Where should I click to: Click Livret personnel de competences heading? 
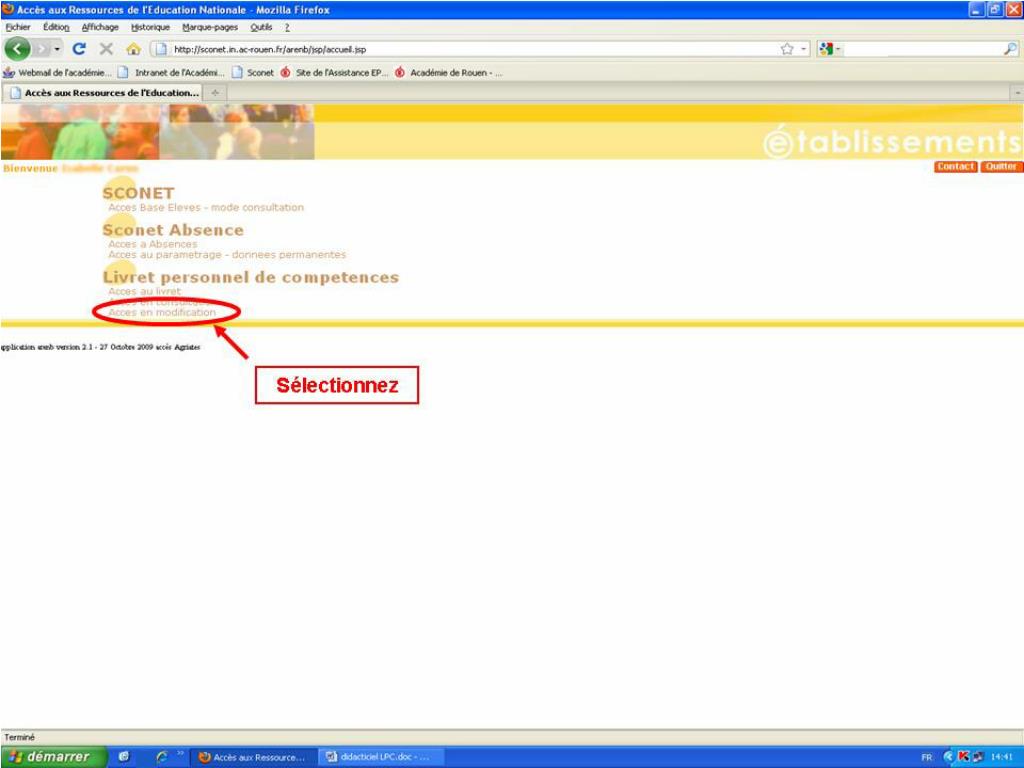(x=251, y=277)
